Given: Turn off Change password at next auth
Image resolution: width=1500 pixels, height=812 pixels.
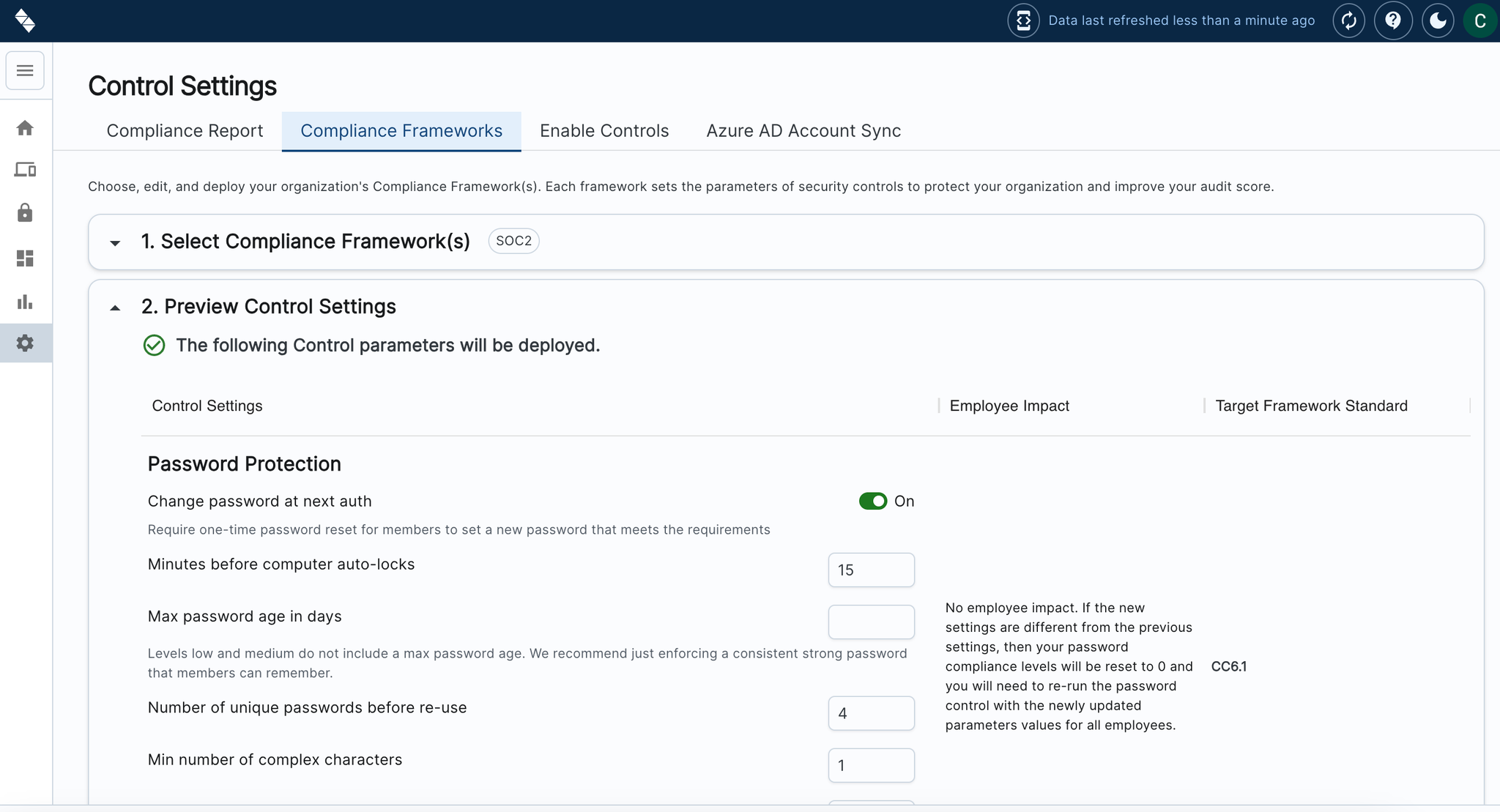Looking at the screenshot, I should [872, 501].
